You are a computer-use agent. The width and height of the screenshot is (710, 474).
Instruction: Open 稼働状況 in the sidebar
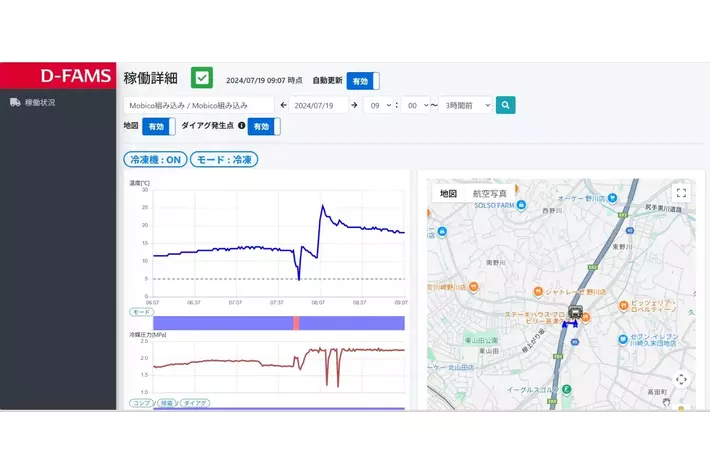pos(40,102)
